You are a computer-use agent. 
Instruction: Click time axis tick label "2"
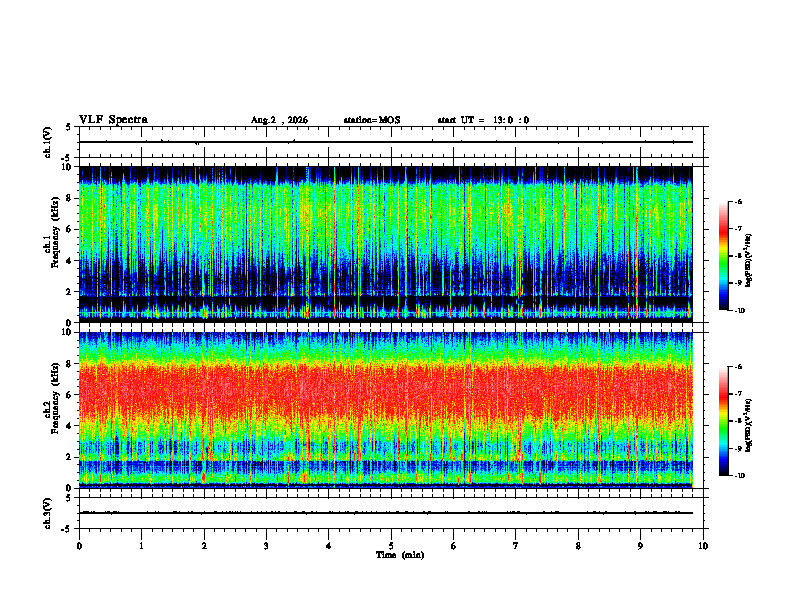coord(204,546)
